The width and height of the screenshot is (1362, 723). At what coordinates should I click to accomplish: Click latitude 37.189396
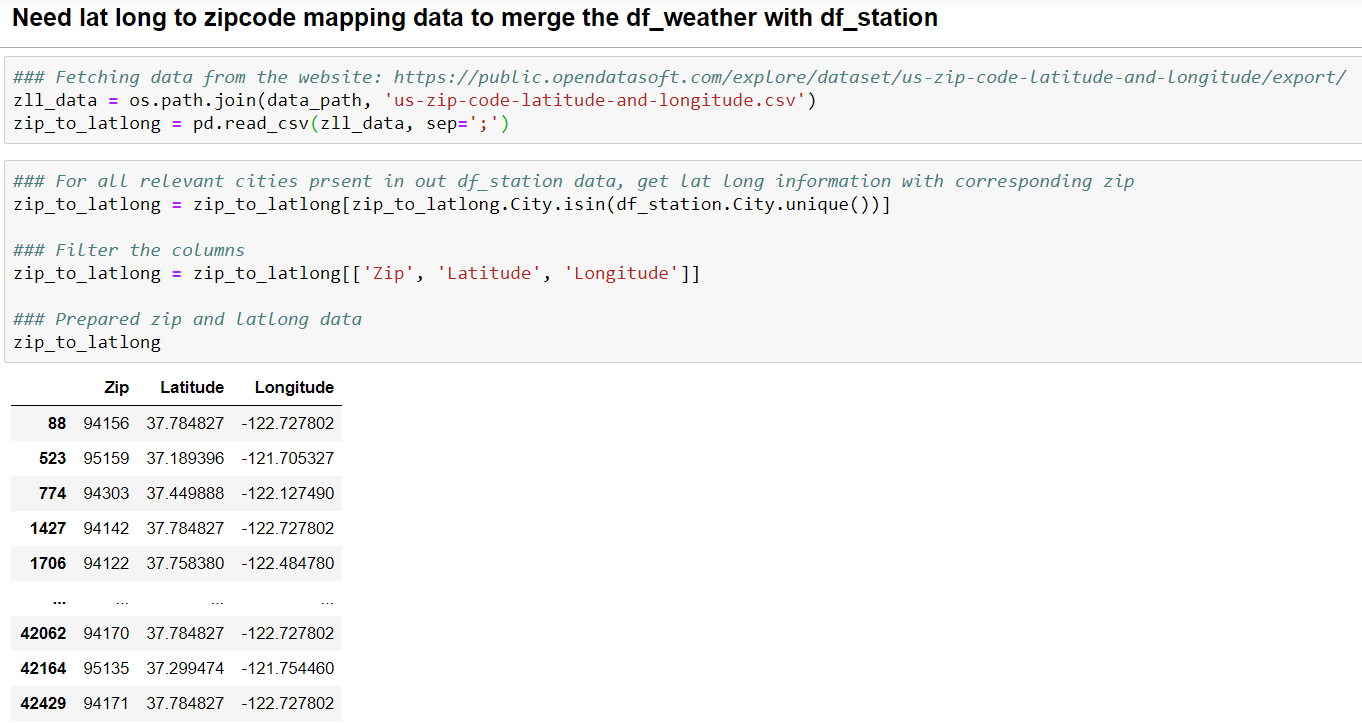tap(185, 458)
